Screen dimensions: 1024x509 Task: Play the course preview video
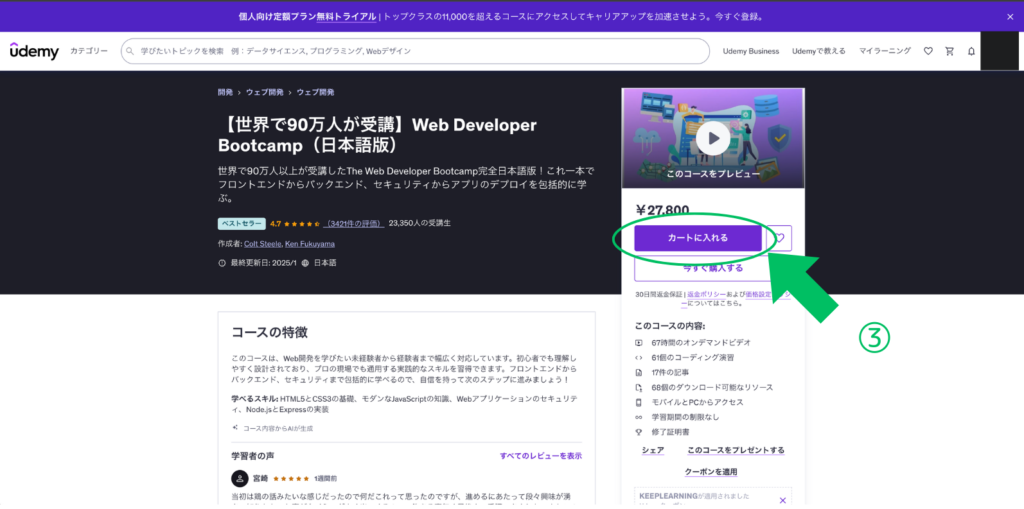coord(712,138)
